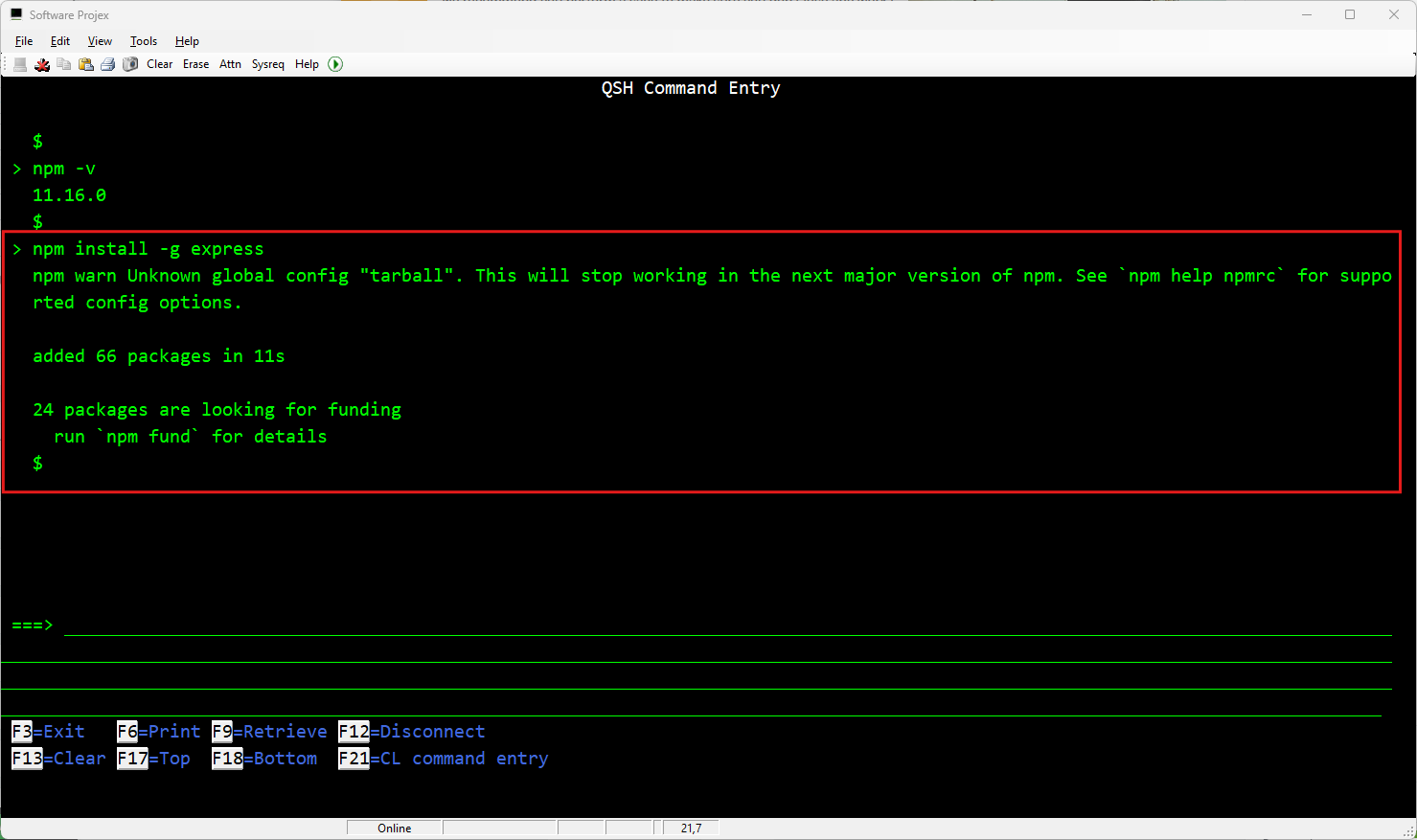Click the F21=CL command entry key

(444, 759)
